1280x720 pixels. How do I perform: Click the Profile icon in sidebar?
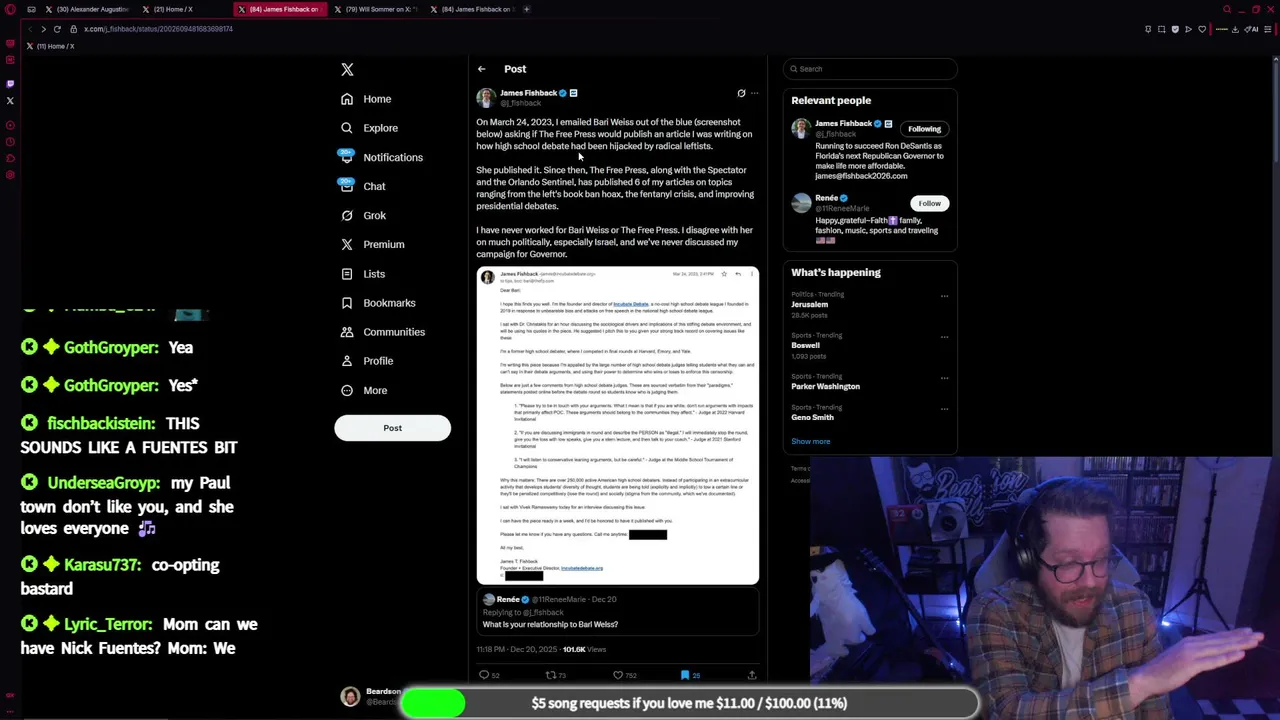[x=347, y=361]
